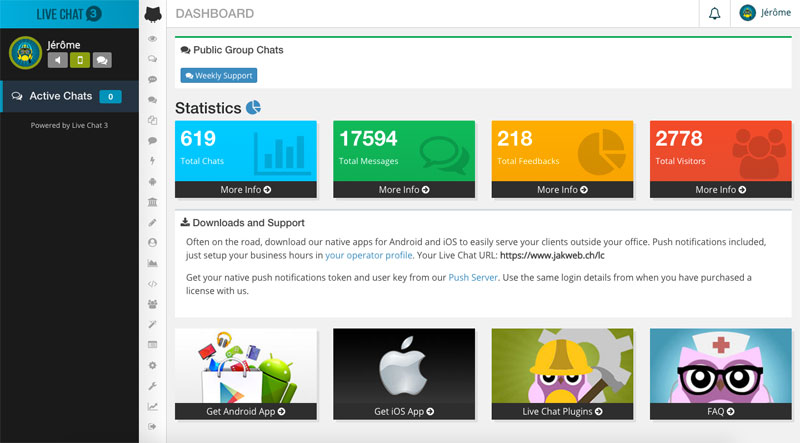Click the notification bell icon
This screenshot has width=800, height=443.
(714, 14)
